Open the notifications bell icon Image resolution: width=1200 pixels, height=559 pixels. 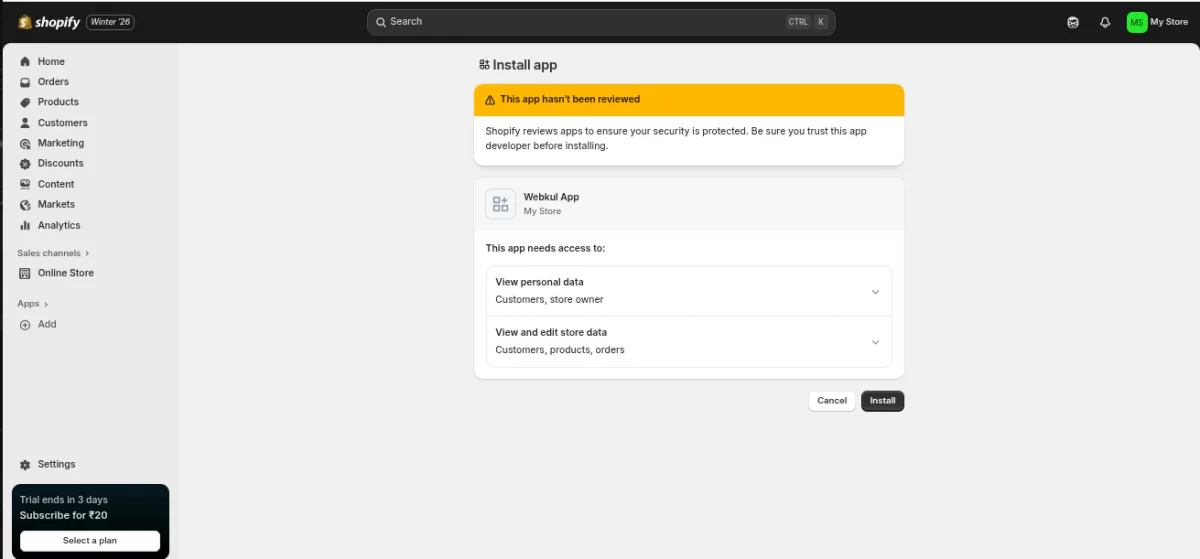[1105, 22]
